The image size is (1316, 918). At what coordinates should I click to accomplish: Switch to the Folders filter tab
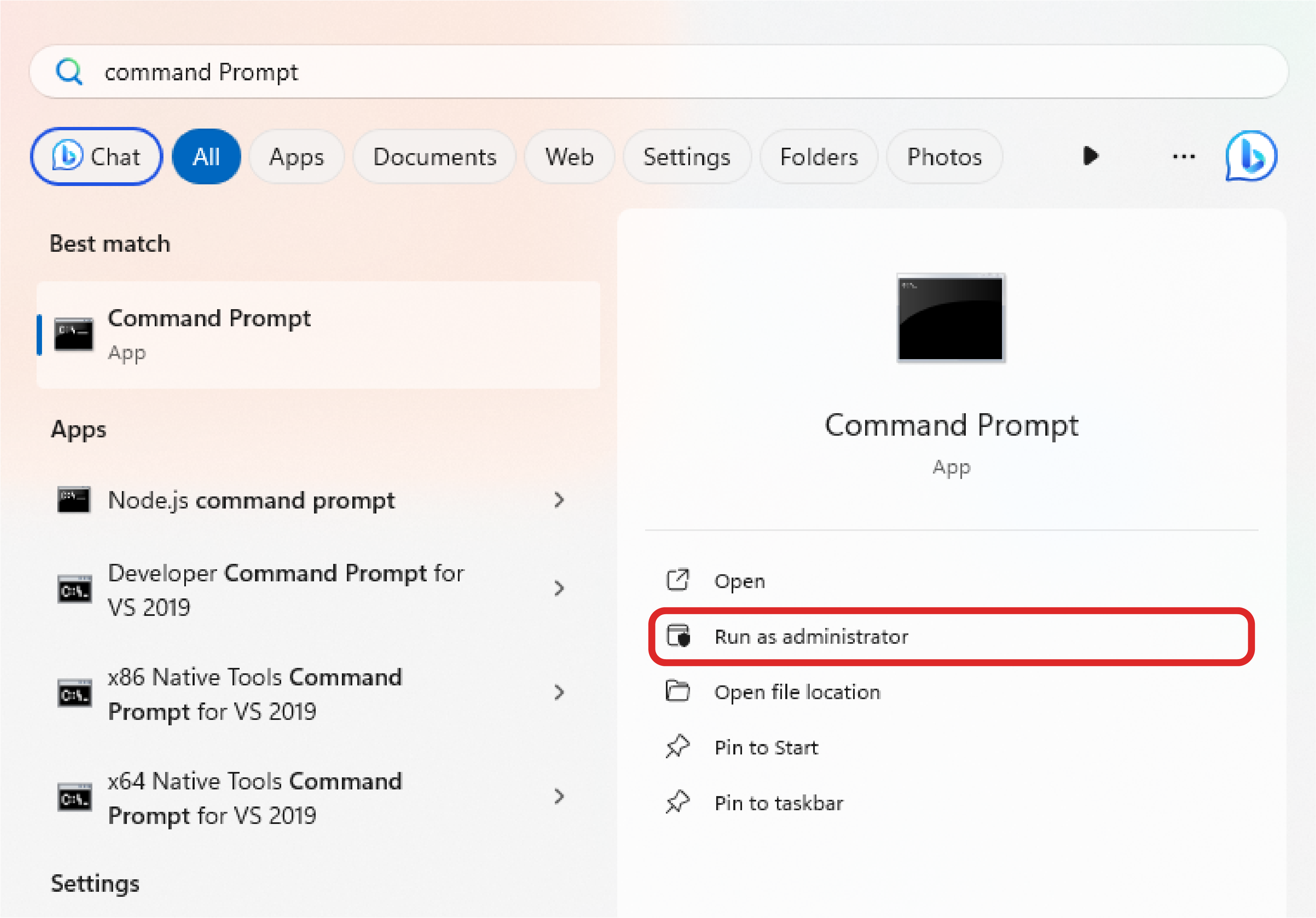click(x=819, y=156)
